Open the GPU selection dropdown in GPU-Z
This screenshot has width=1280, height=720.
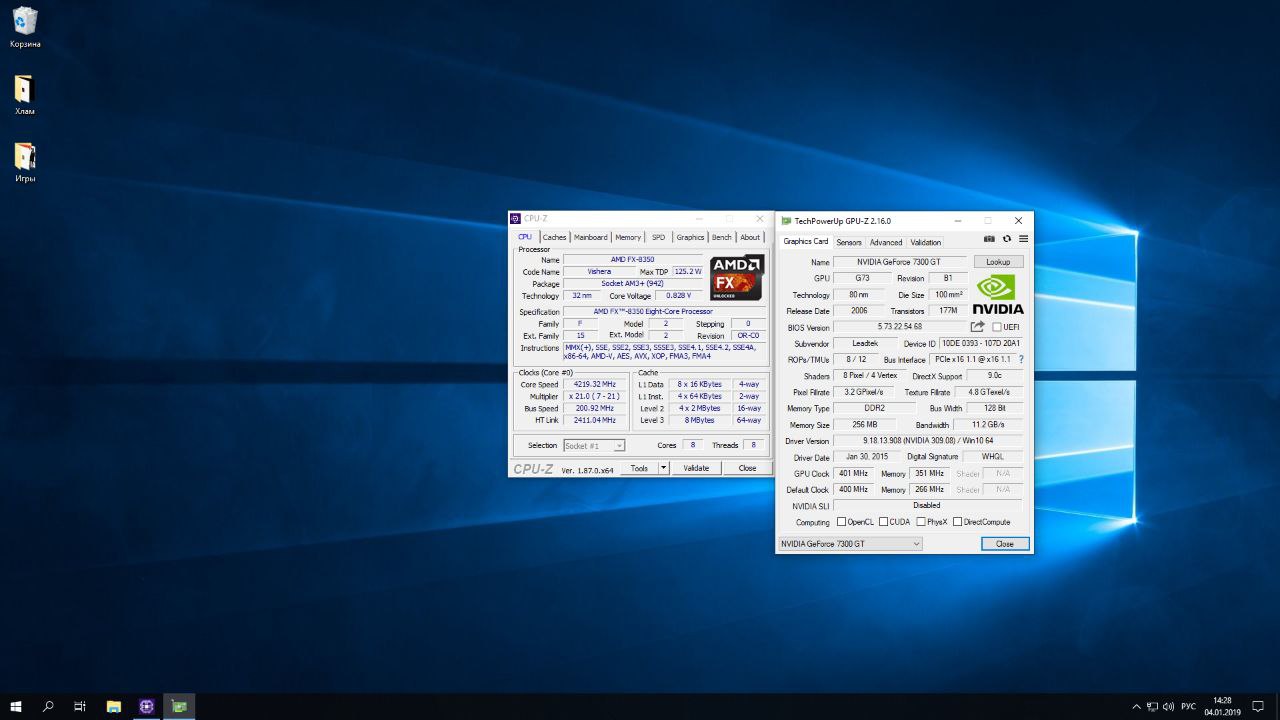pos(850,544)
